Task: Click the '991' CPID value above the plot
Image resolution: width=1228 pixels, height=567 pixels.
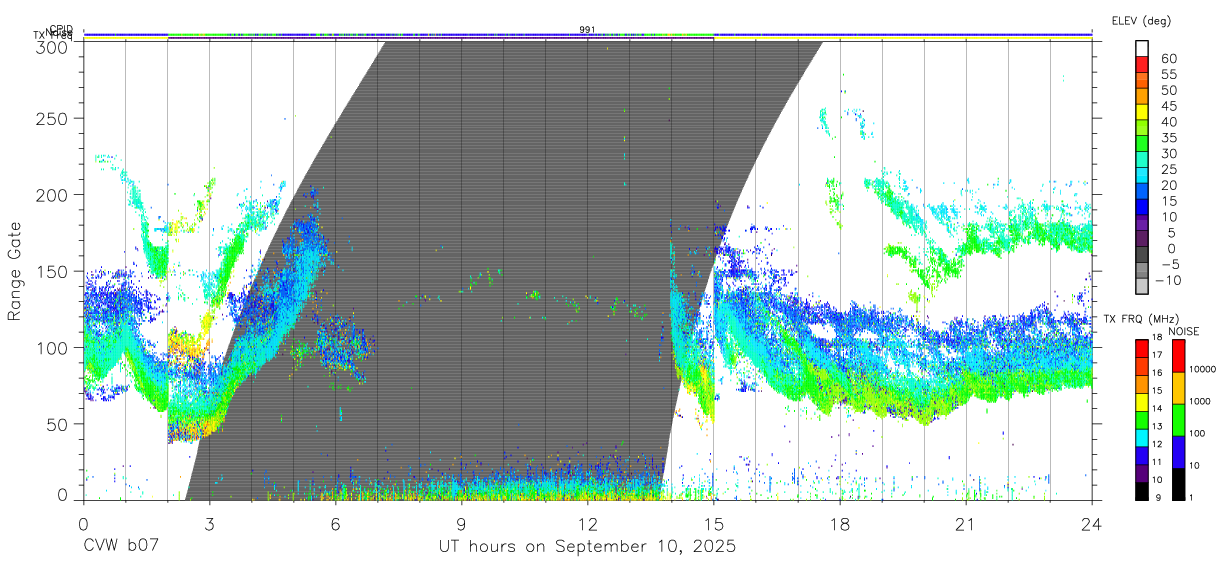Action: point(587,29)
